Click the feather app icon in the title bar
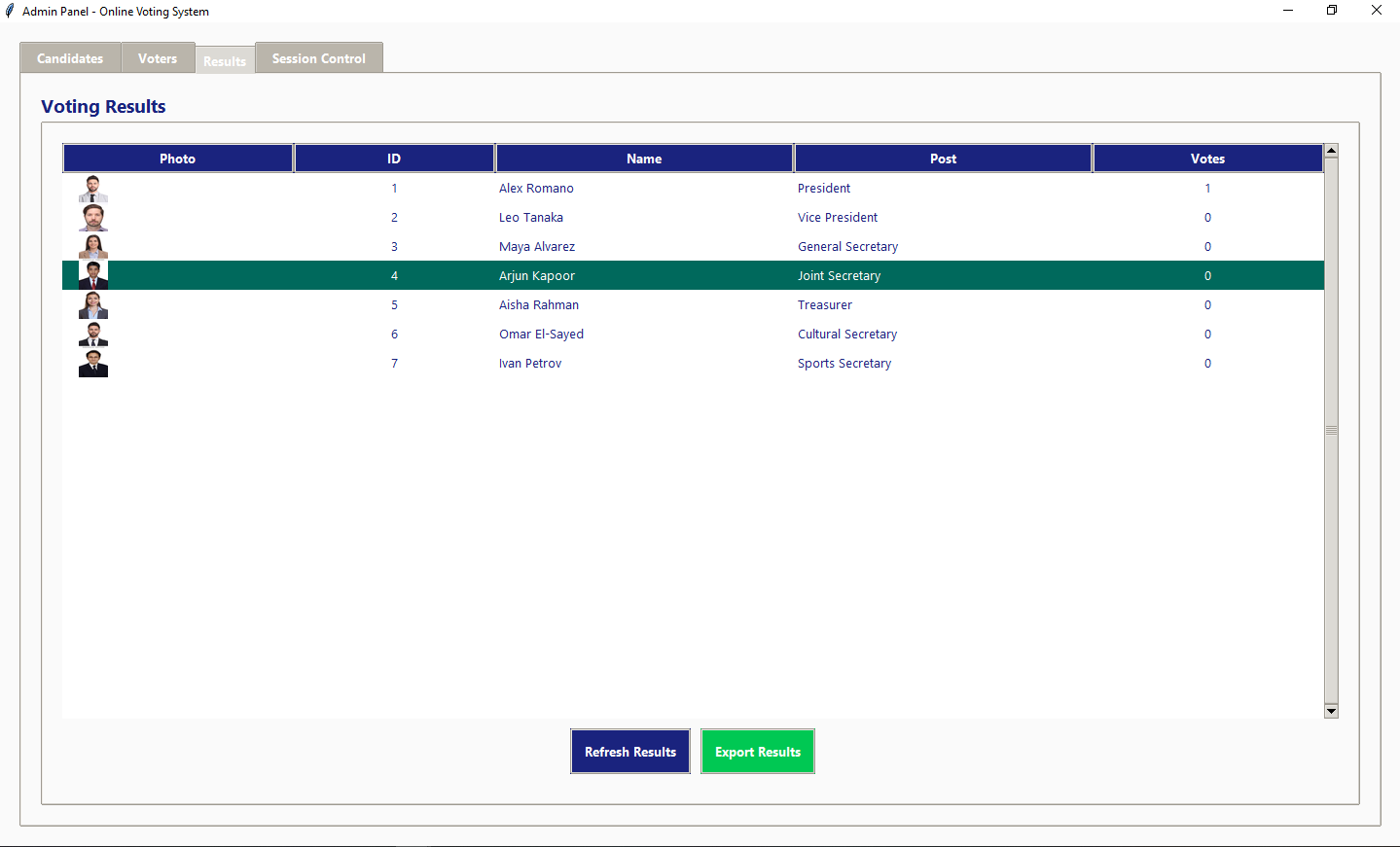The image size is (1400, 847). click(x=12, y=11)
